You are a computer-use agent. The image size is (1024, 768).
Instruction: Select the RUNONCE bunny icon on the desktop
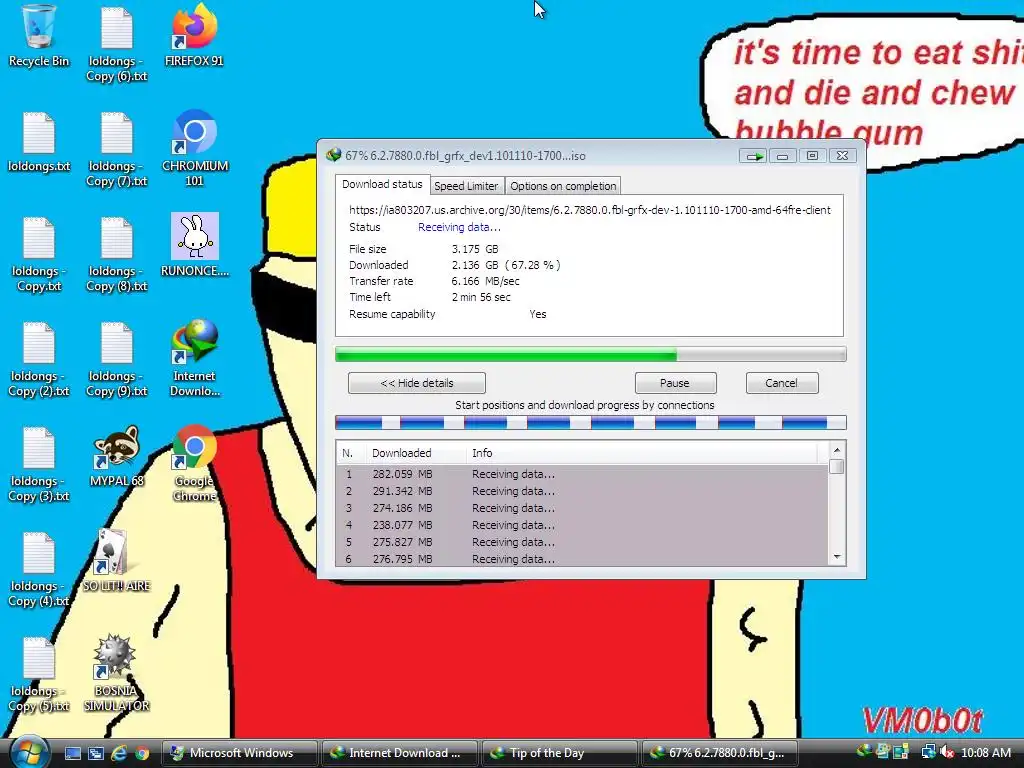point(195,246)
